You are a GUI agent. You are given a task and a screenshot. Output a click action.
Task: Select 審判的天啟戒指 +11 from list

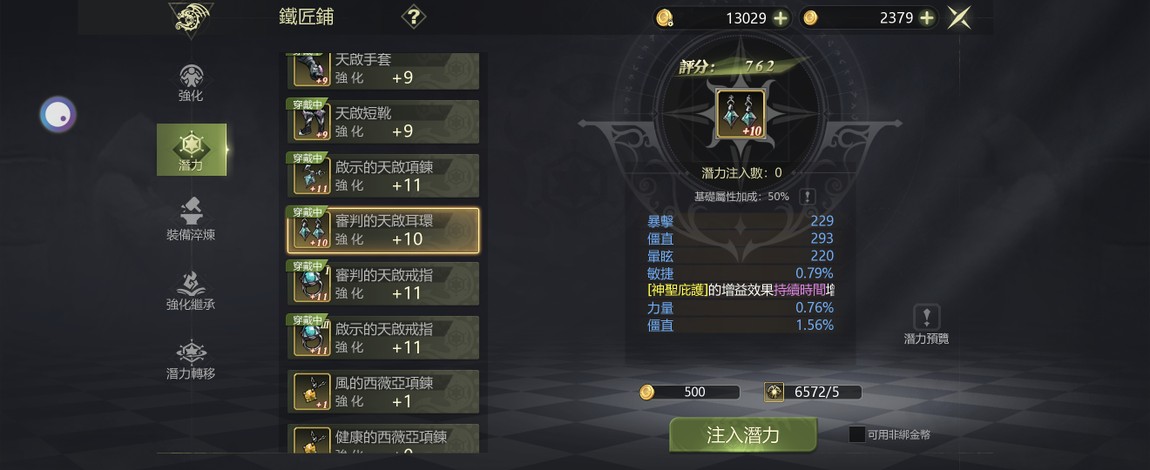[383, 284]
